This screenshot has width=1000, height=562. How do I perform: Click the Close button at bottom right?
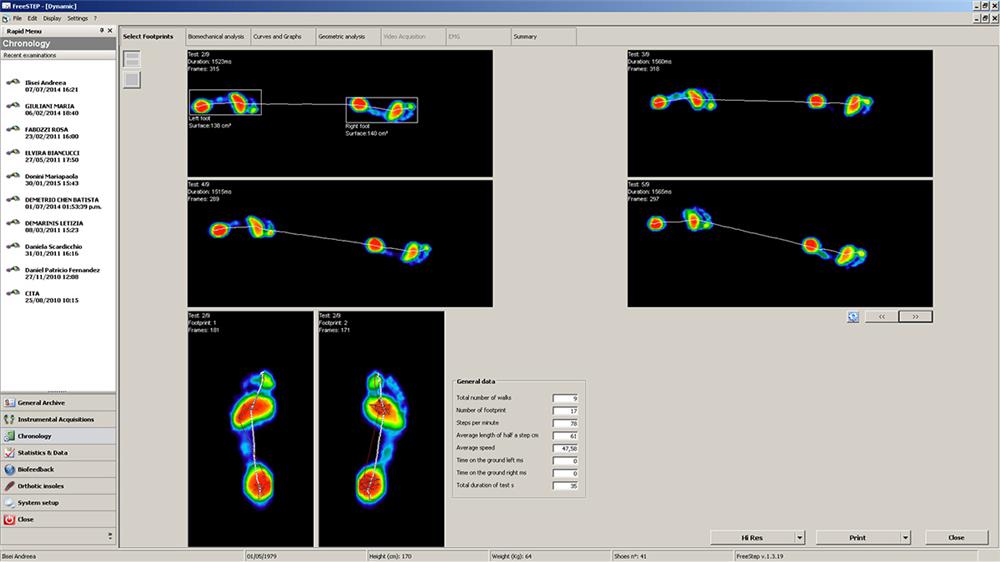click(x=956, y=538)
